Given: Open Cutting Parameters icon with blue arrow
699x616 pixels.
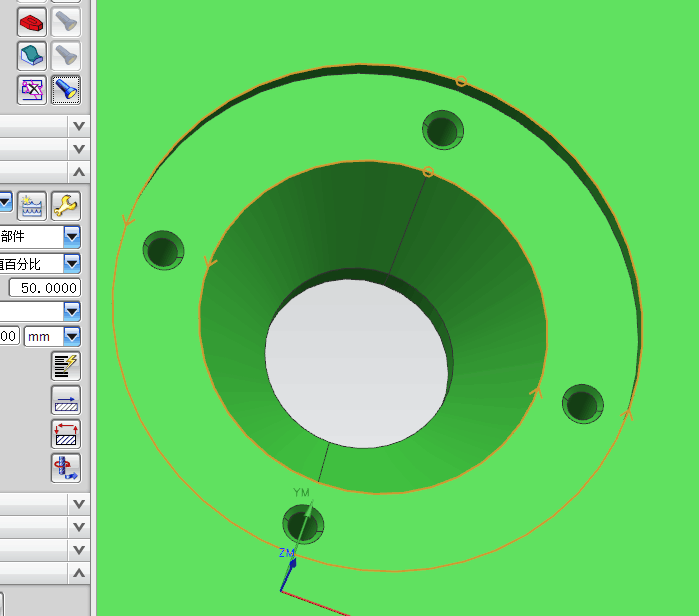Looking at the screenshot, I should [66, 400].
